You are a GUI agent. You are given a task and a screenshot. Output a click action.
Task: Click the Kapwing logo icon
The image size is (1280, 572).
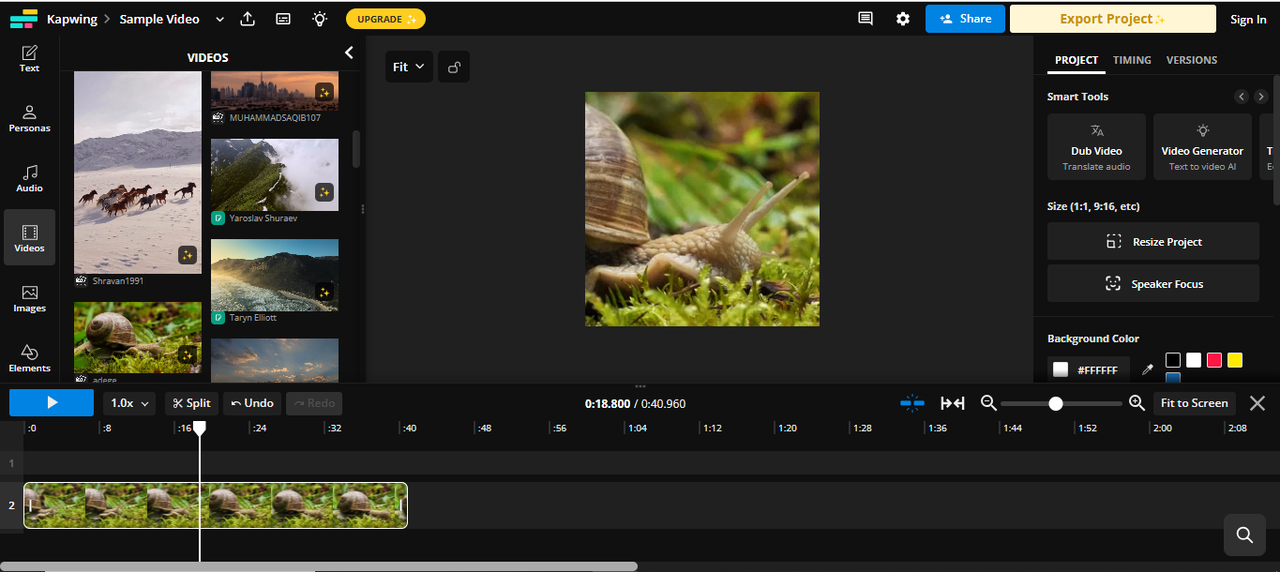23,19
